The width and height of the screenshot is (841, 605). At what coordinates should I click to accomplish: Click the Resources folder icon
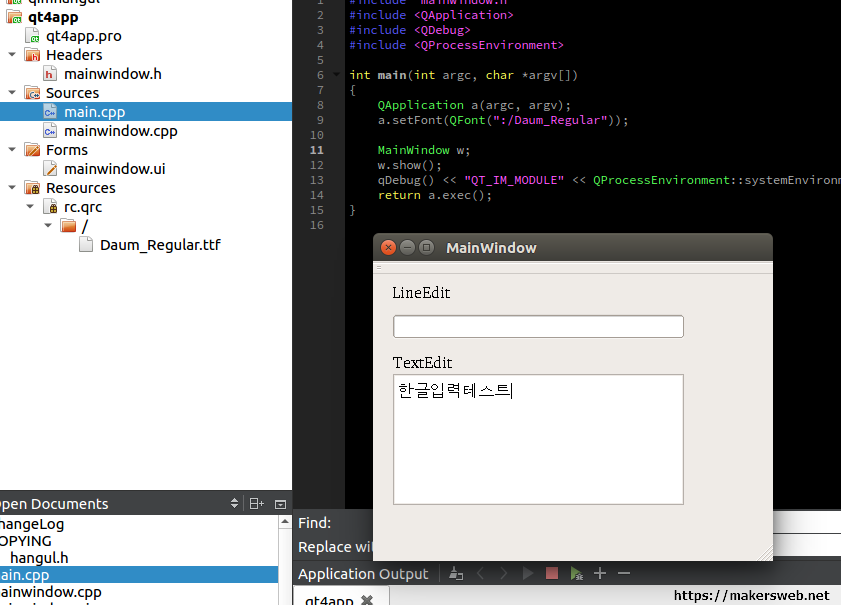[32, 188]
